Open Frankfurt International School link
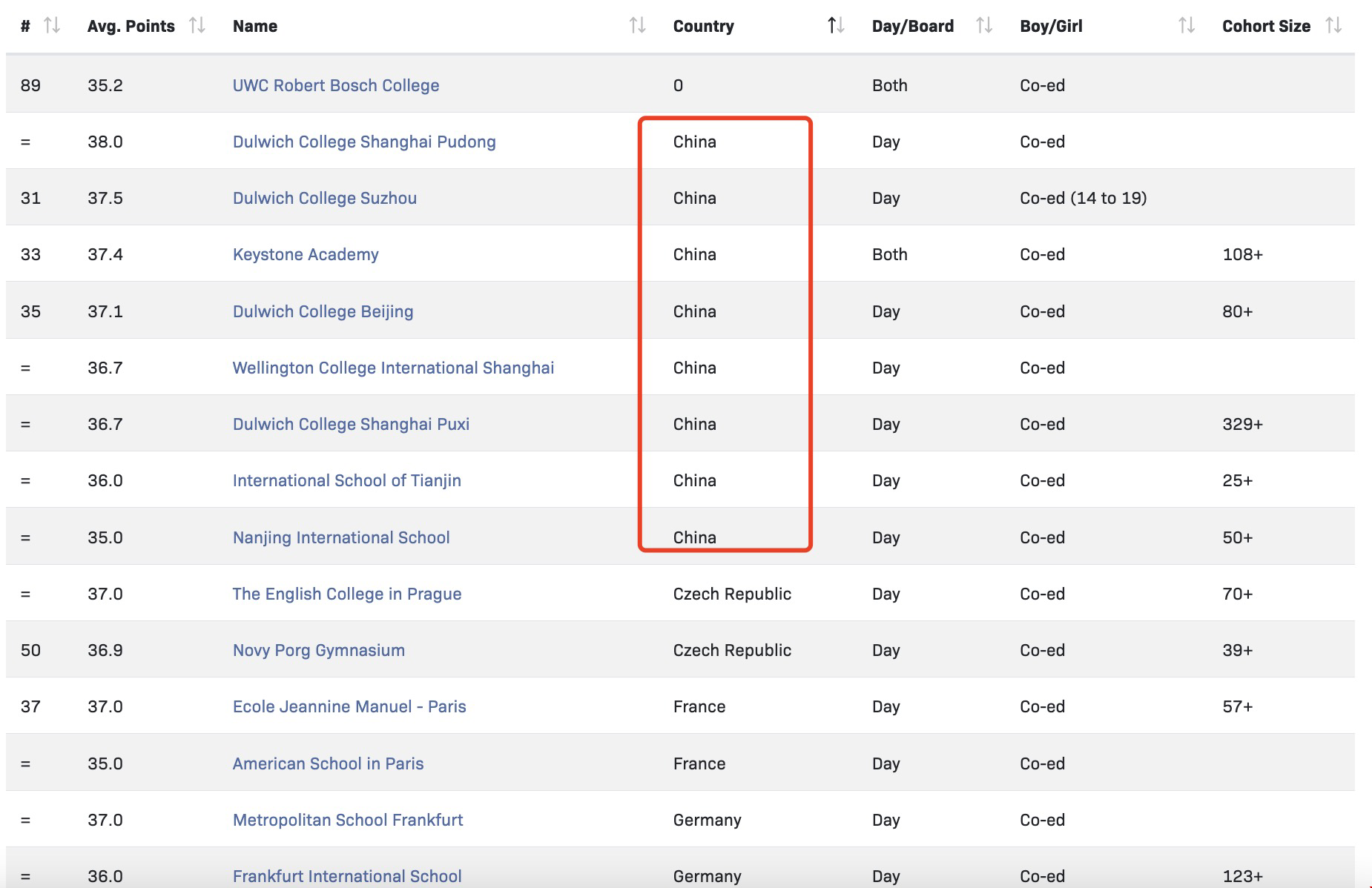This screenshot has width=1372, height=888. pyautogui.click(x=347, y=876)
